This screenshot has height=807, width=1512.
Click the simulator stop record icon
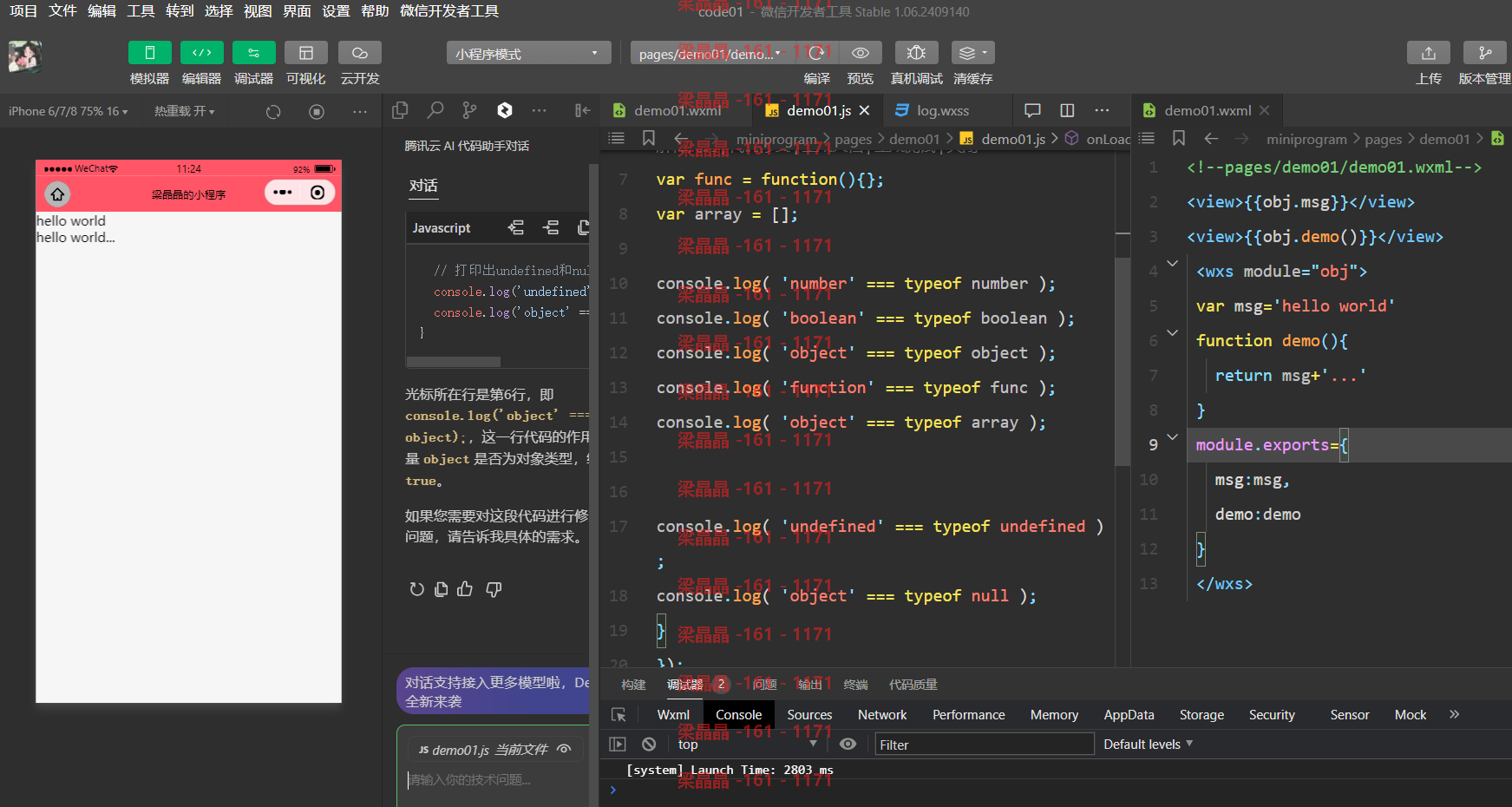pos(317,111)
